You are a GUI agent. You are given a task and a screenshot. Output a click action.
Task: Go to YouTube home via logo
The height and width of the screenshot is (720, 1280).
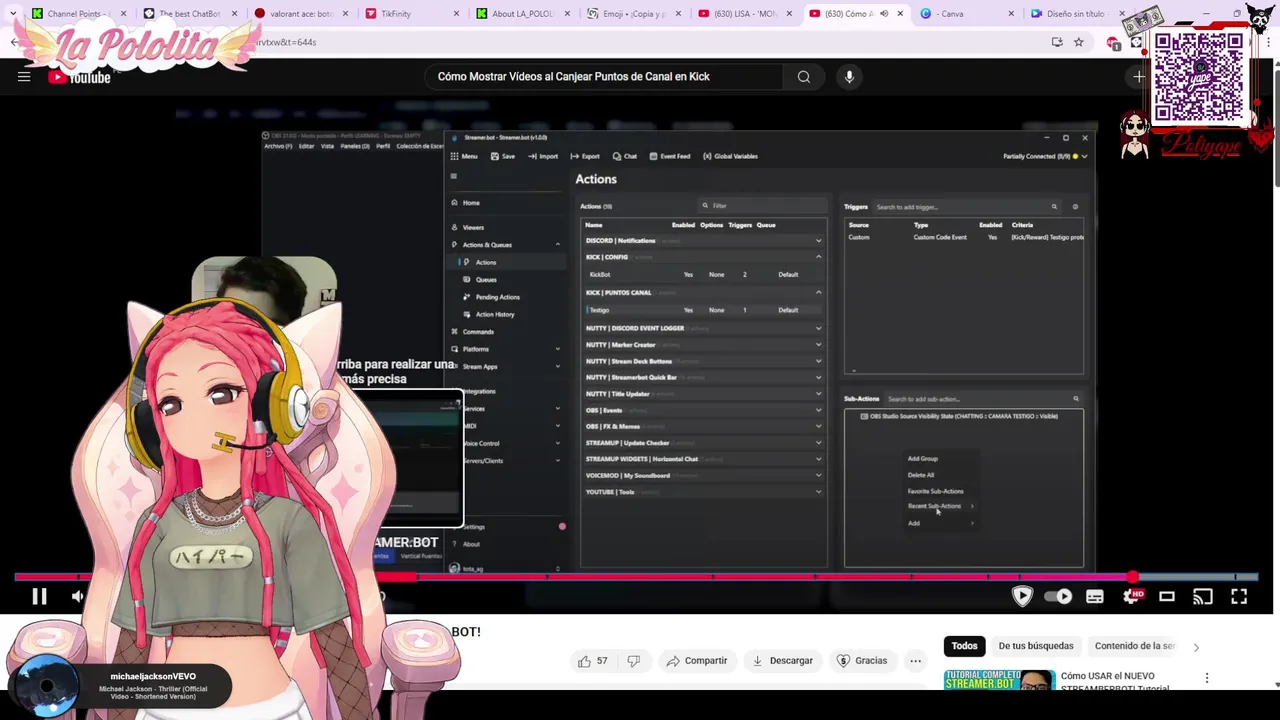(x=79, y=77)
